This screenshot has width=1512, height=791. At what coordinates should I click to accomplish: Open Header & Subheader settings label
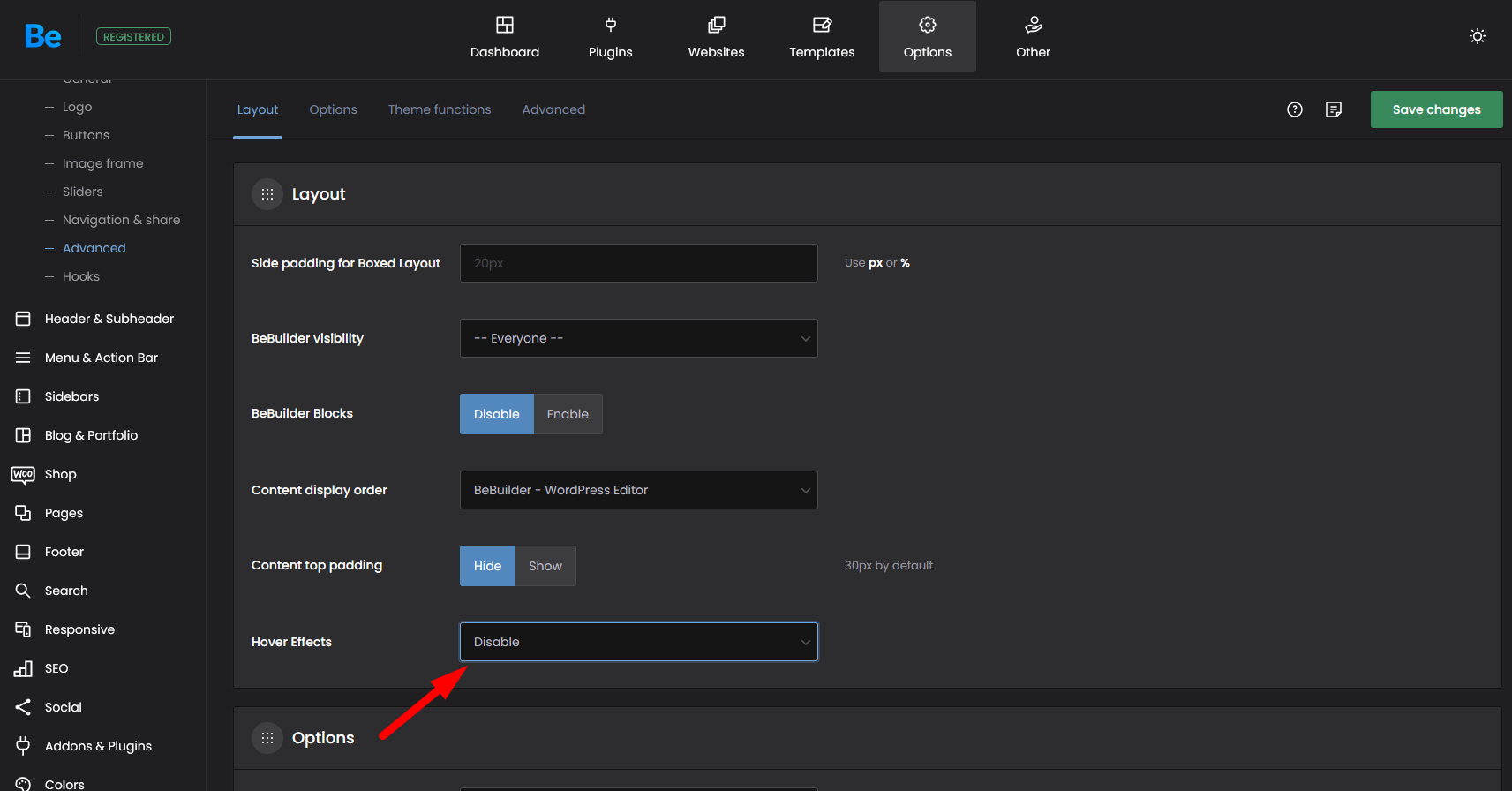pos(109,319)
